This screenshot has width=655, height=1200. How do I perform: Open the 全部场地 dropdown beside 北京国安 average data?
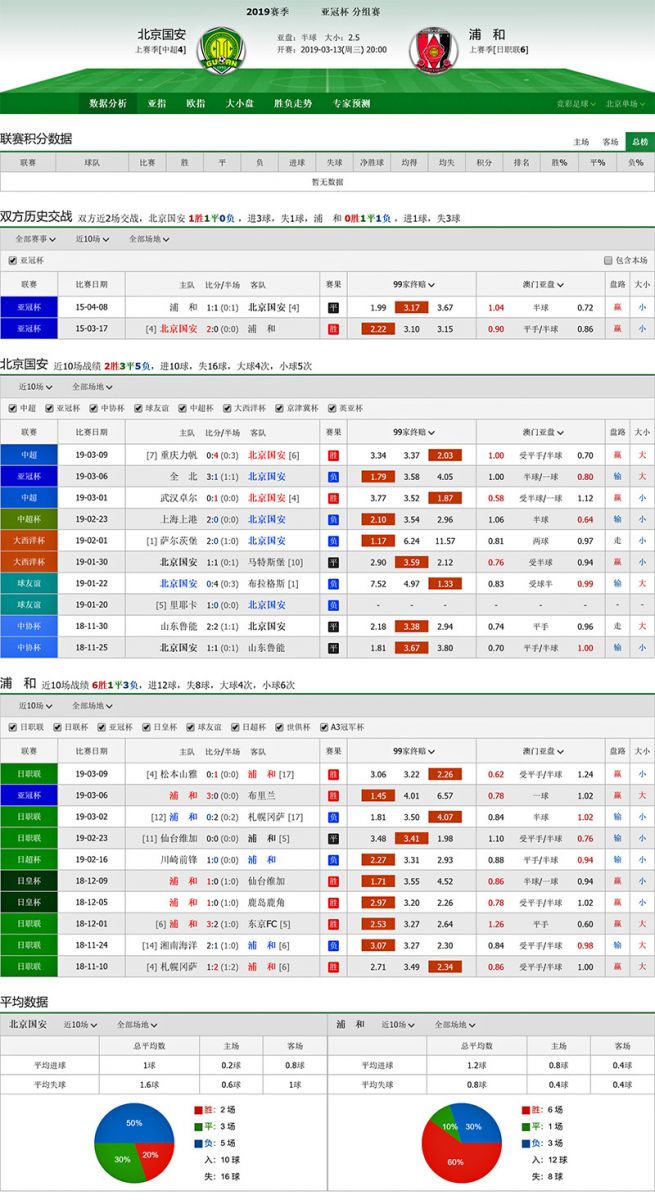pyautogui.click(x=137, y=1025)
